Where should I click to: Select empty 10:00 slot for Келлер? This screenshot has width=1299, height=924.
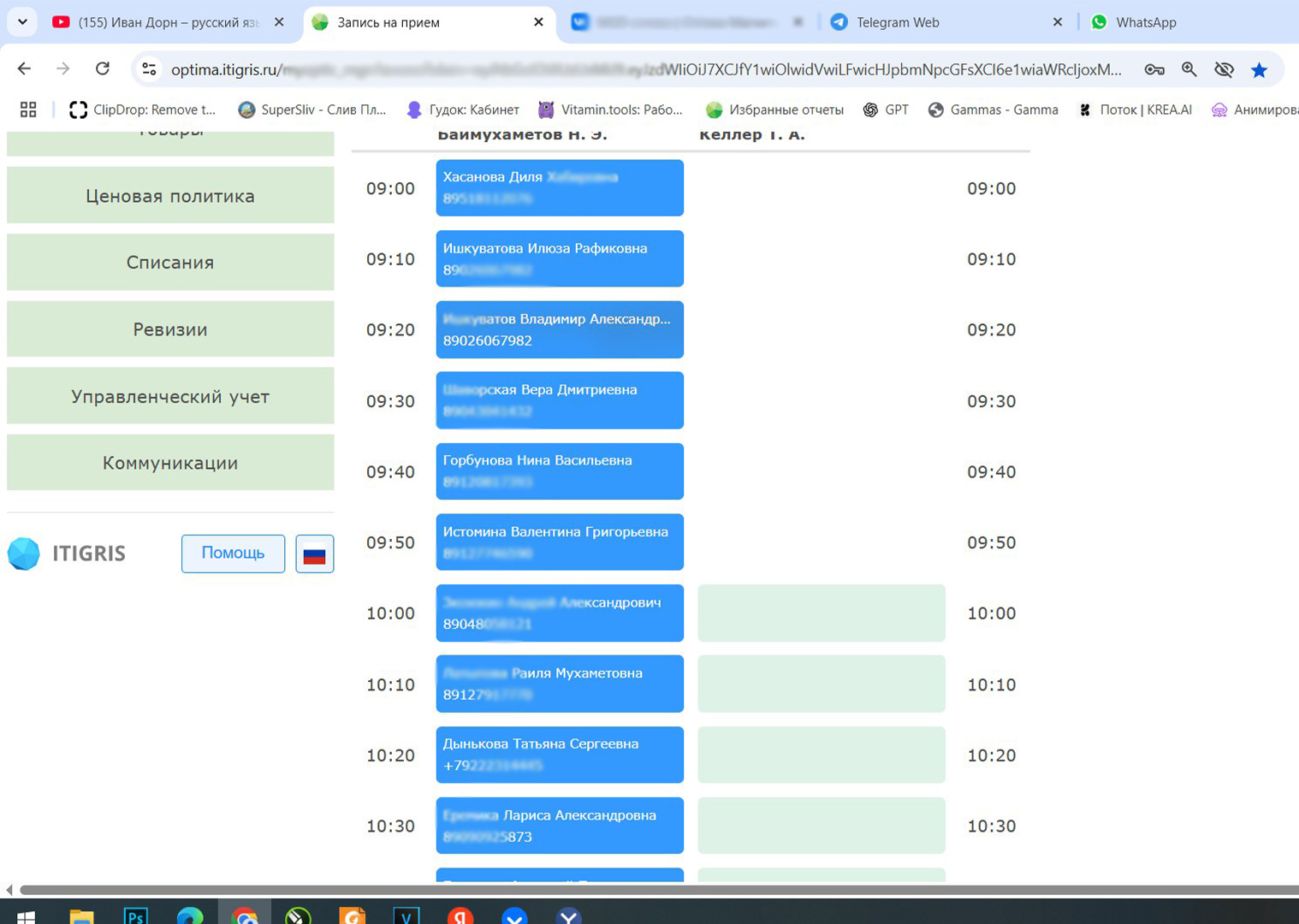pyautogui.click(x=821, y=613)
